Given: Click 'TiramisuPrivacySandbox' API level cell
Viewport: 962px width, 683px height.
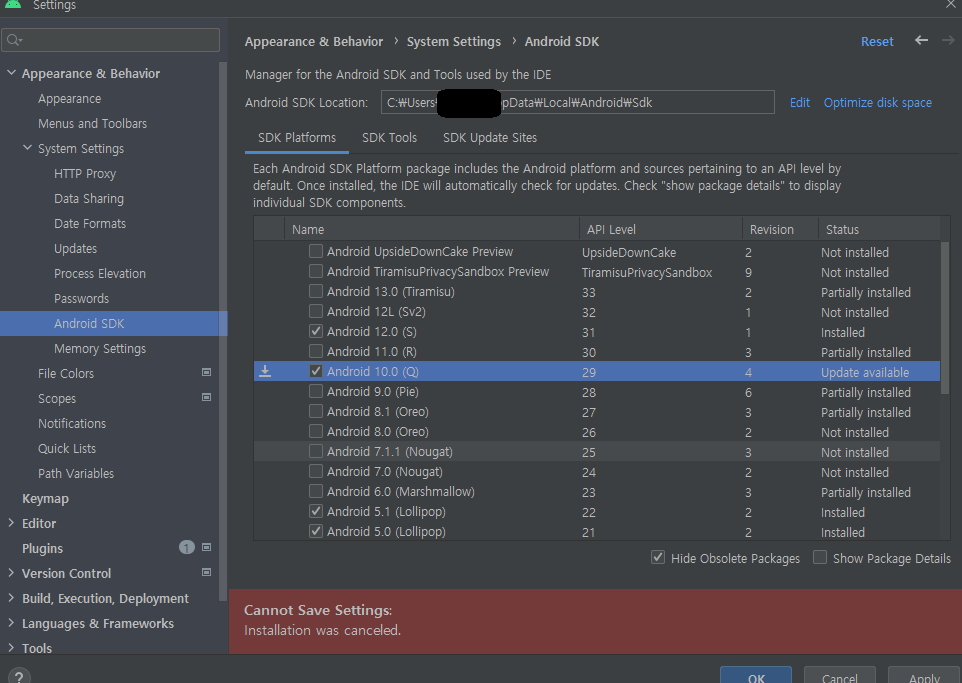Looking at the screenshot, I should coord(647,272).
